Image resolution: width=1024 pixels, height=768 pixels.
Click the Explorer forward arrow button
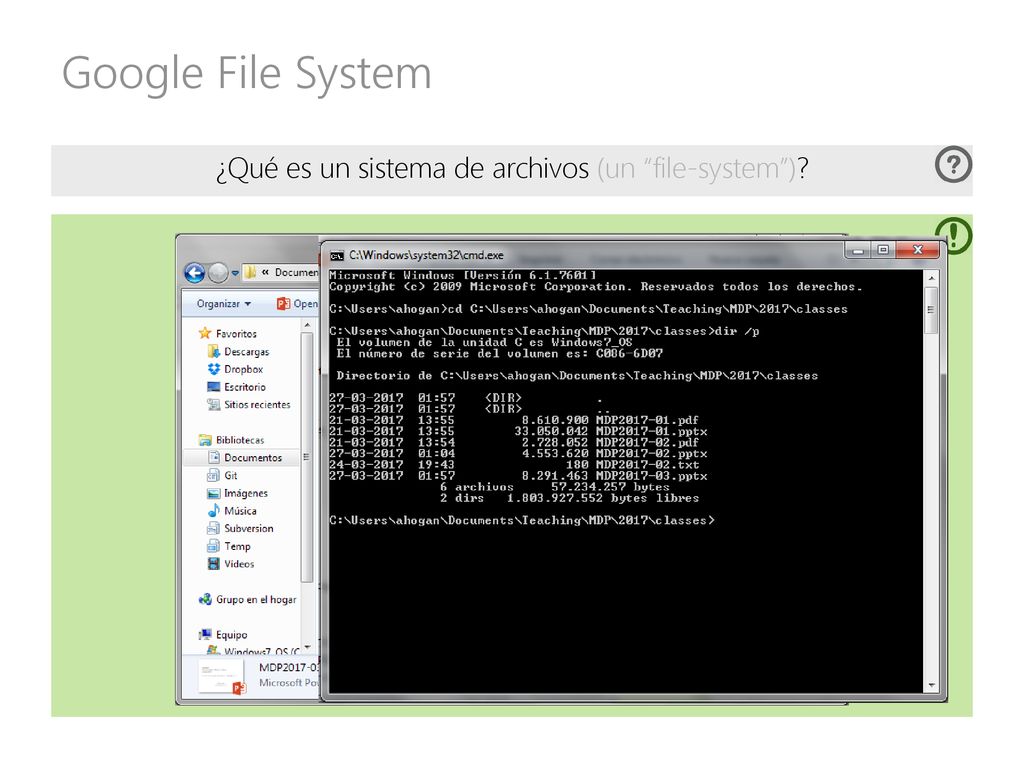219,272
